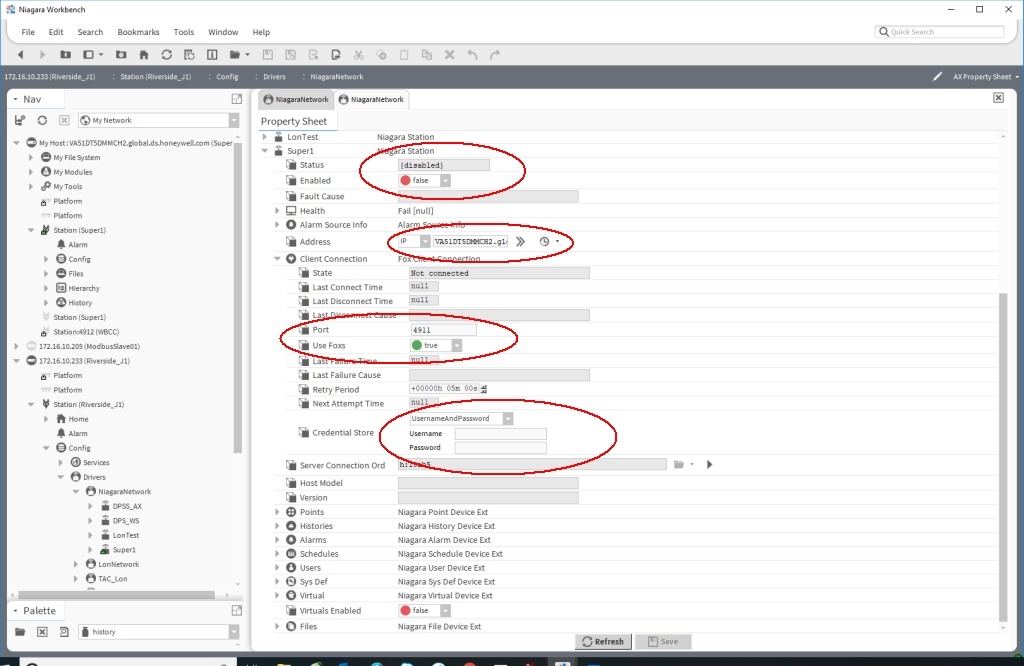
Task: Expand the LonNetwork tree node
Action: pos(76,564)
